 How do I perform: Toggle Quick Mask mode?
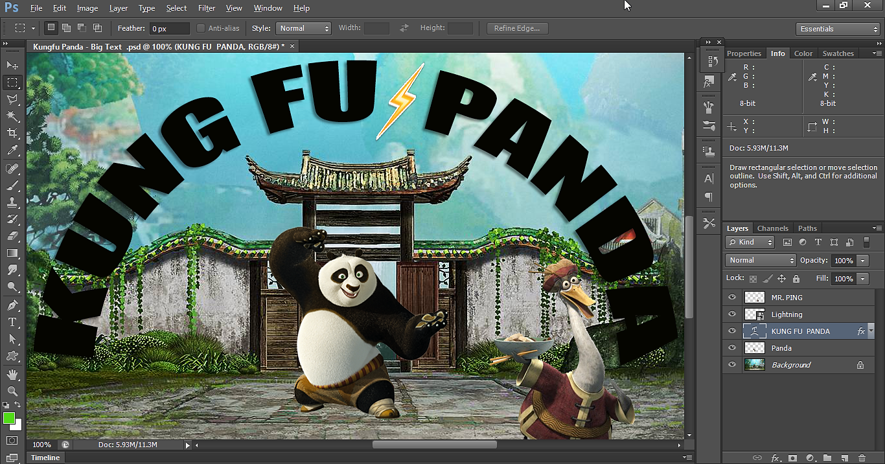click(x=12, y=440)
